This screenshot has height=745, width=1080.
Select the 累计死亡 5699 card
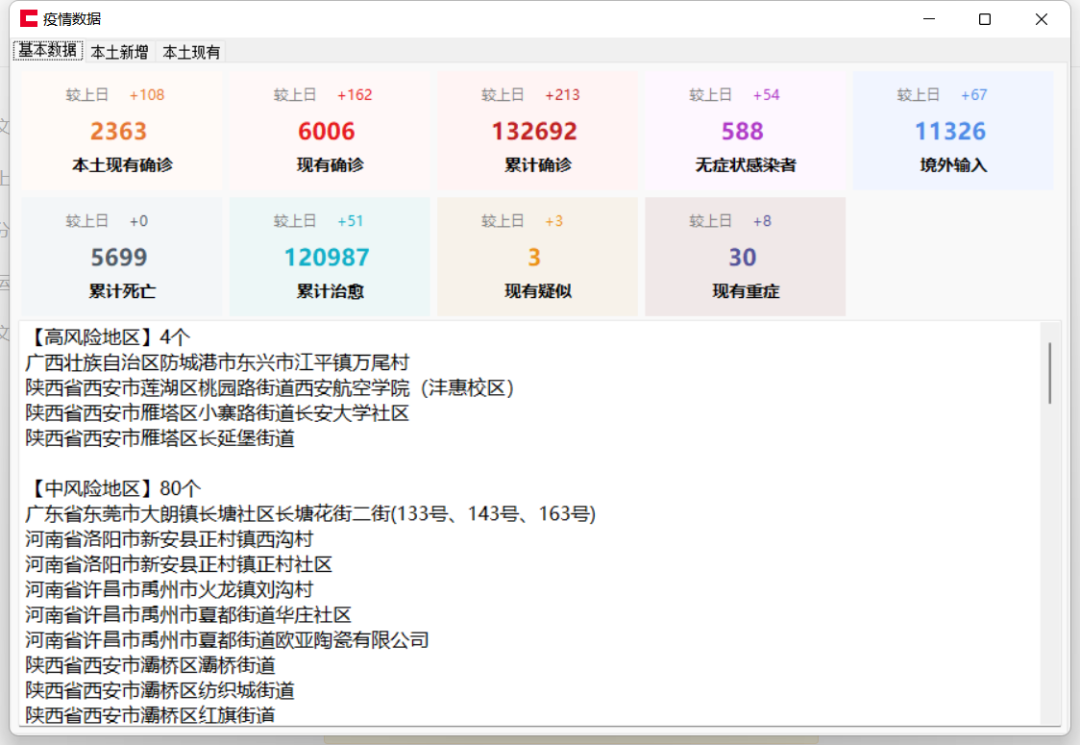[x=121, y=257]
